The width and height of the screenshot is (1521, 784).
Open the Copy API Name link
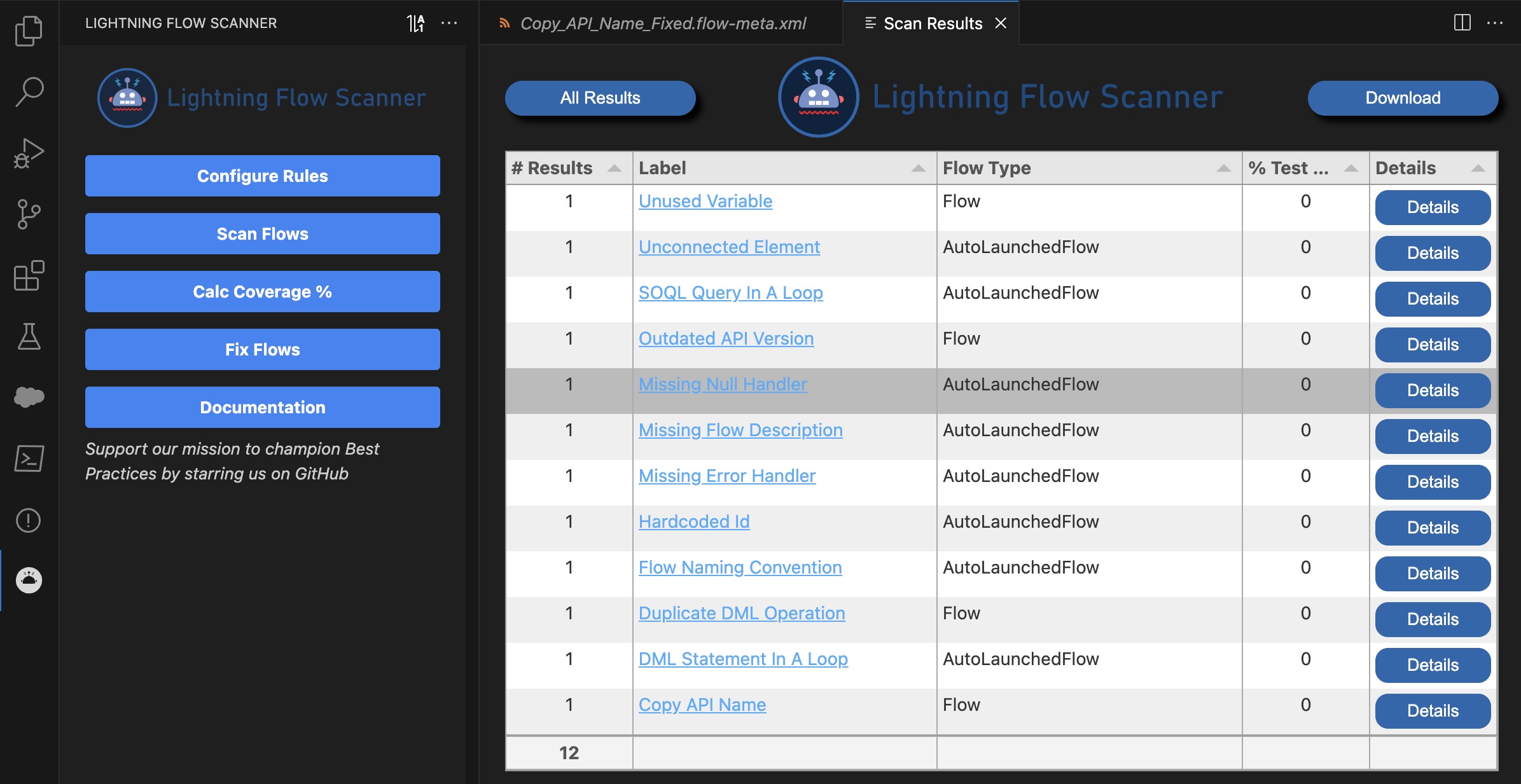point(702,705)
